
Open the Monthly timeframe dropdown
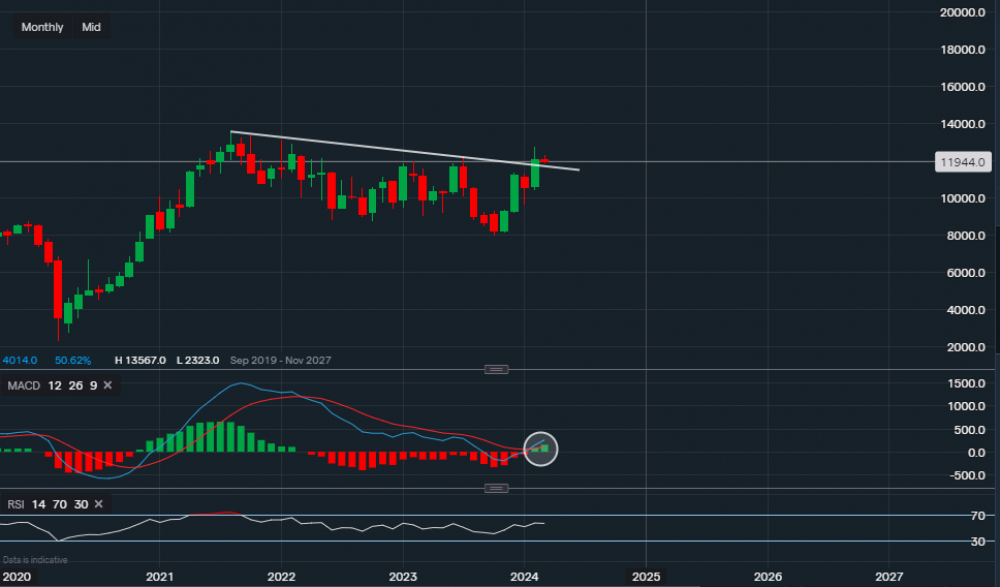[x=42, y=27]
